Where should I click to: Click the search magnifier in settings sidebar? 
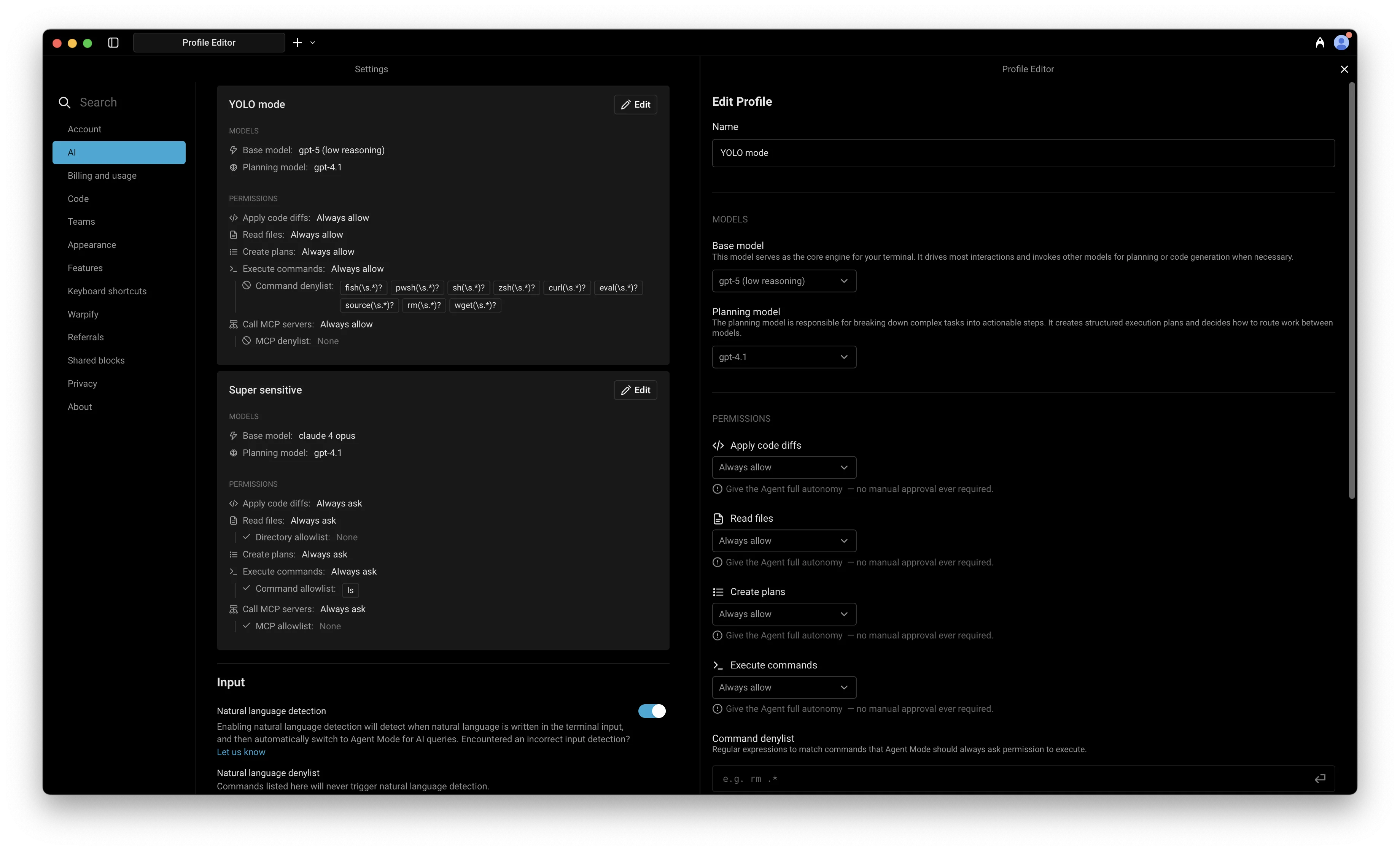point(64,102)
